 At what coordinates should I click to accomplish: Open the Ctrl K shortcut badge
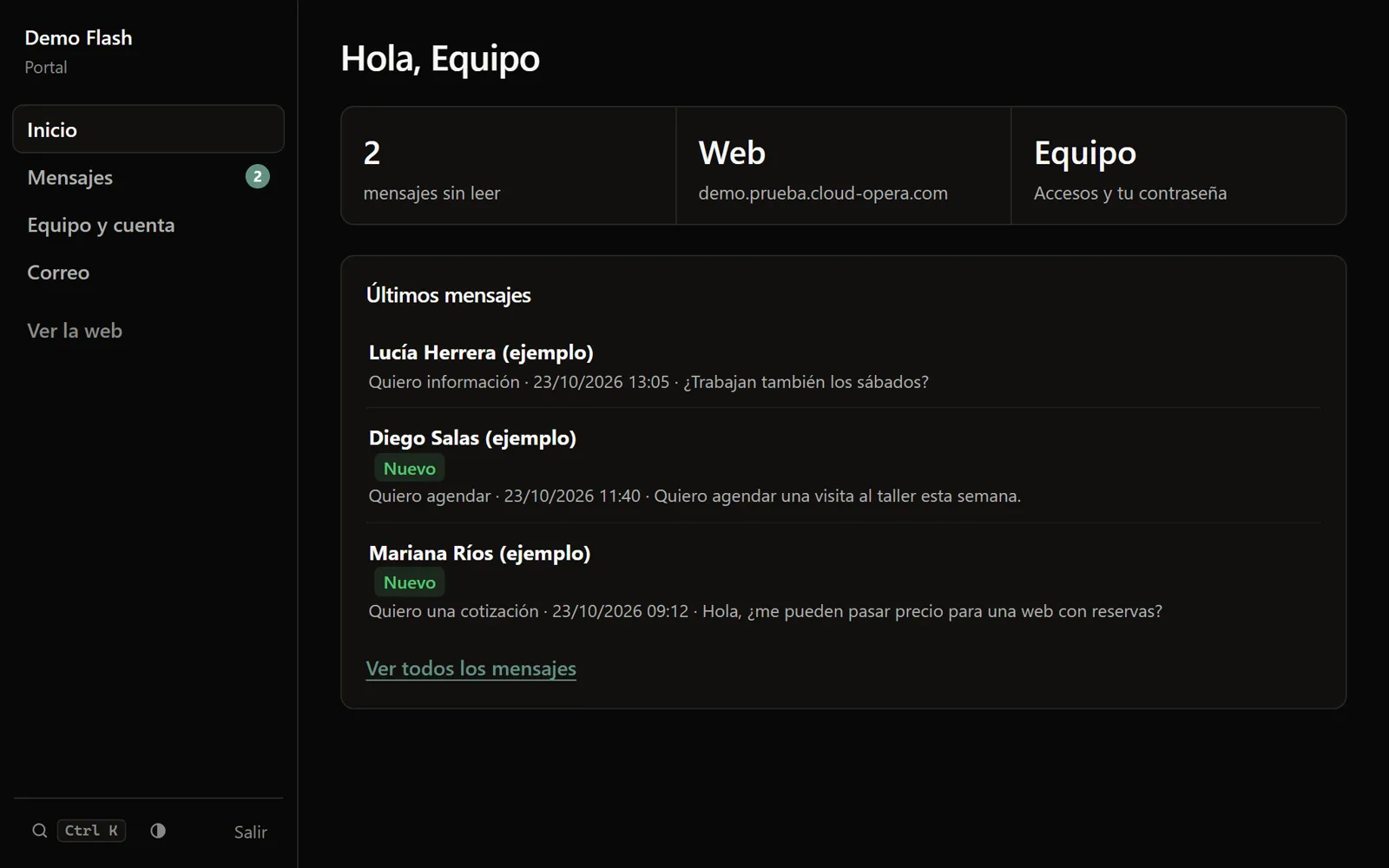point(91,831)
